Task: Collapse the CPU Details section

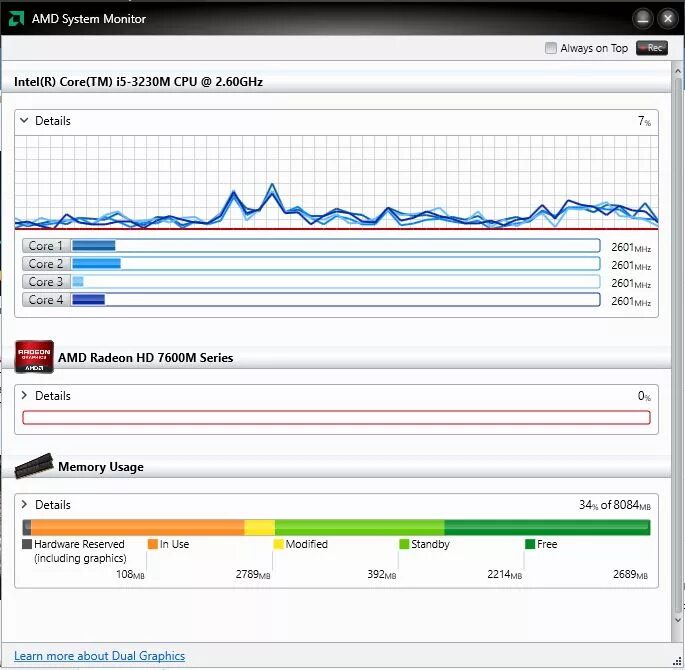Action: 24,121
